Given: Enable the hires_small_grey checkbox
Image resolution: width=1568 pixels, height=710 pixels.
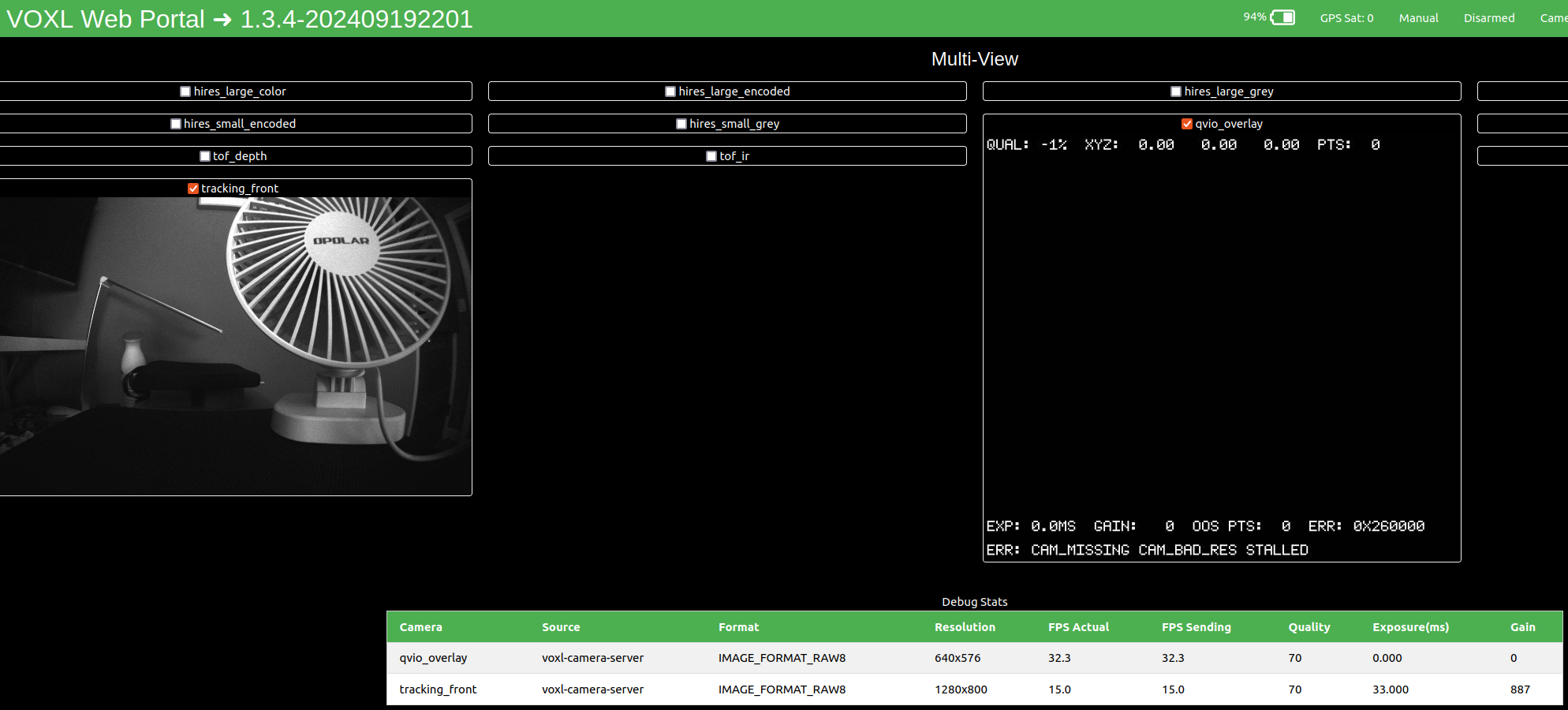Looking at the screenshot, I should point(681,124).
